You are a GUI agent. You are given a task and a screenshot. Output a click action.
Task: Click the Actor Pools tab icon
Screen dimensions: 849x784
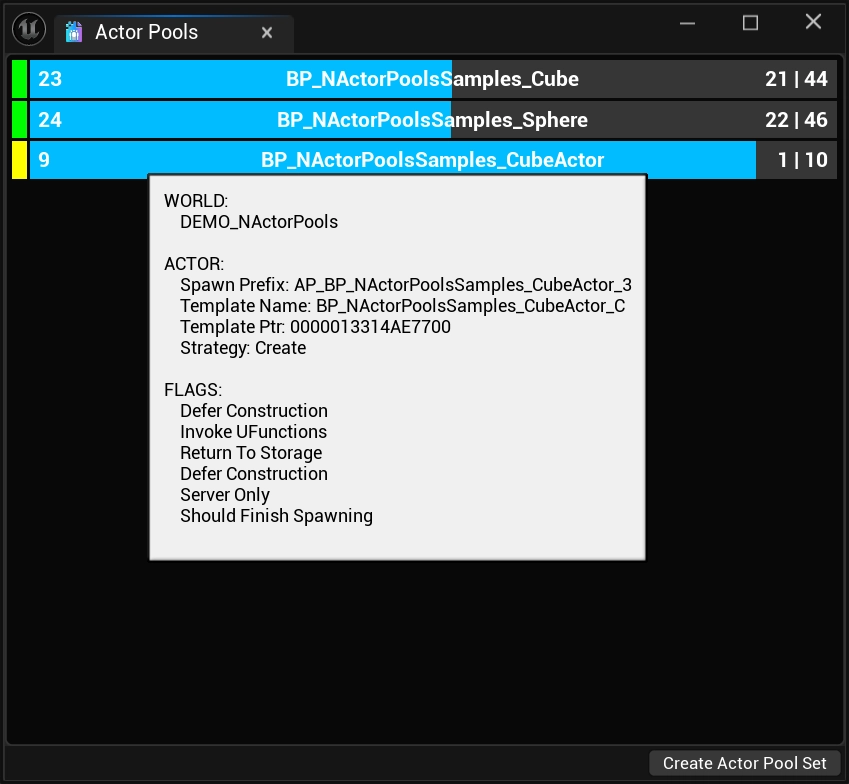74,33
